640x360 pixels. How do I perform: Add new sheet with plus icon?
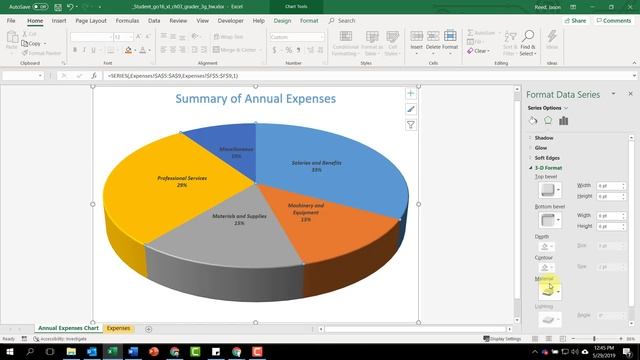click(149, 329)
